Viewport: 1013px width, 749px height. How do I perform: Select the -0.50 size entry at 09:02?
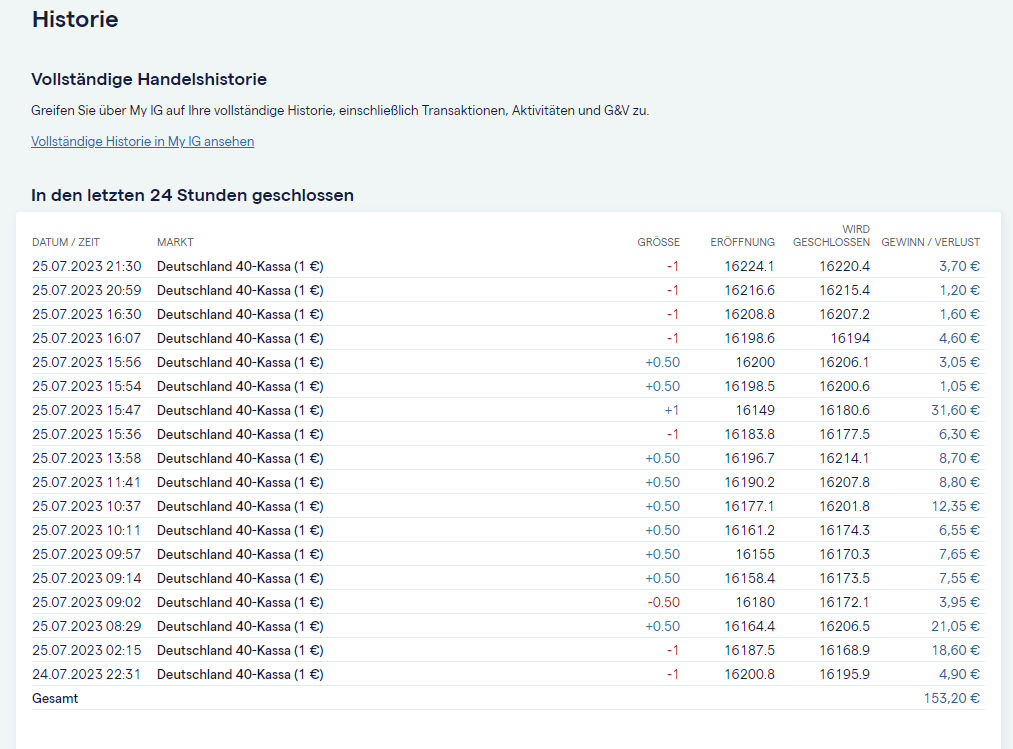[x=662, y=603]
